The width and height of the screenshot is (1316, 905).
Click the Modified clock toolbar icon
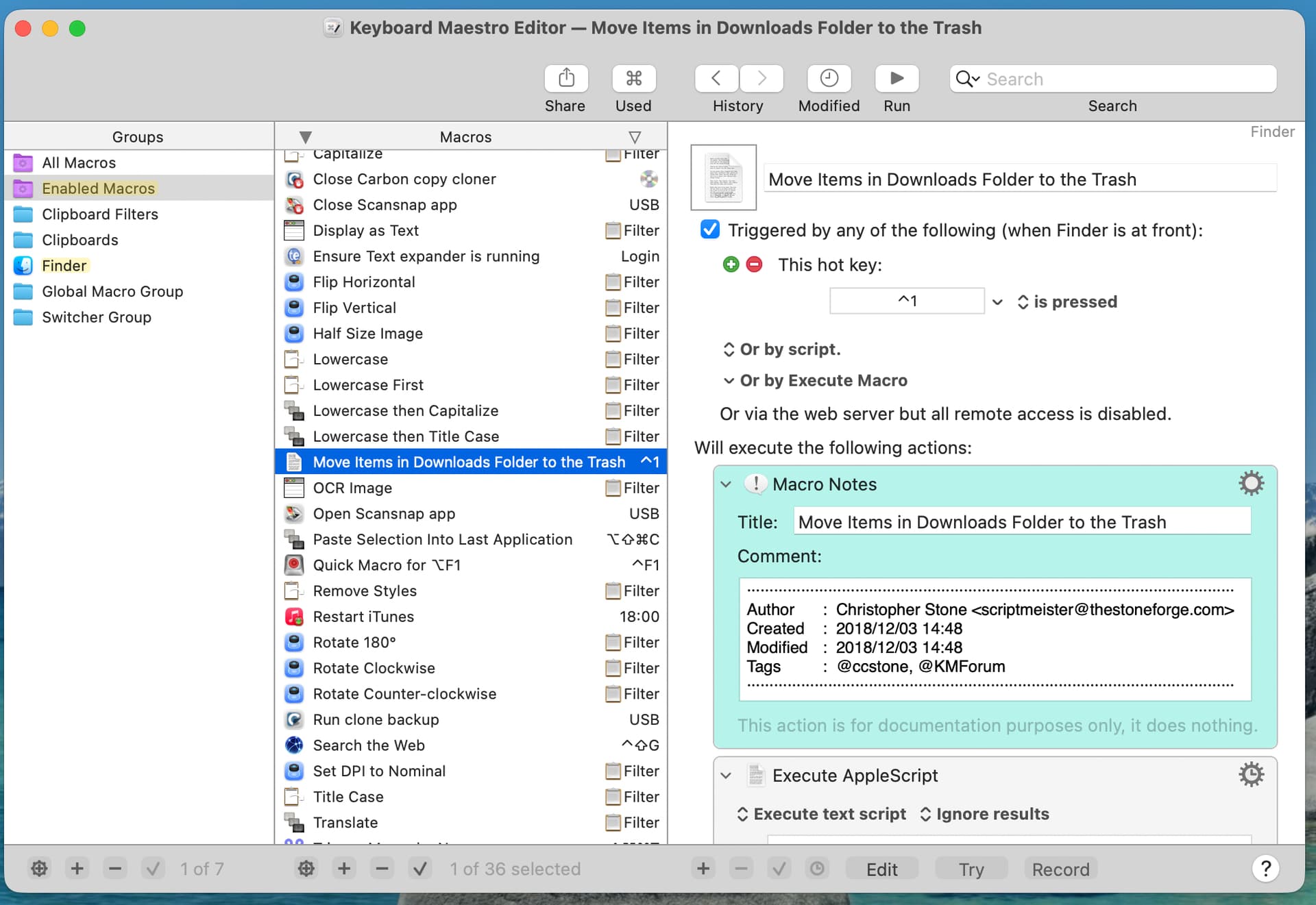pyautogui.click(x=829, y=79)
